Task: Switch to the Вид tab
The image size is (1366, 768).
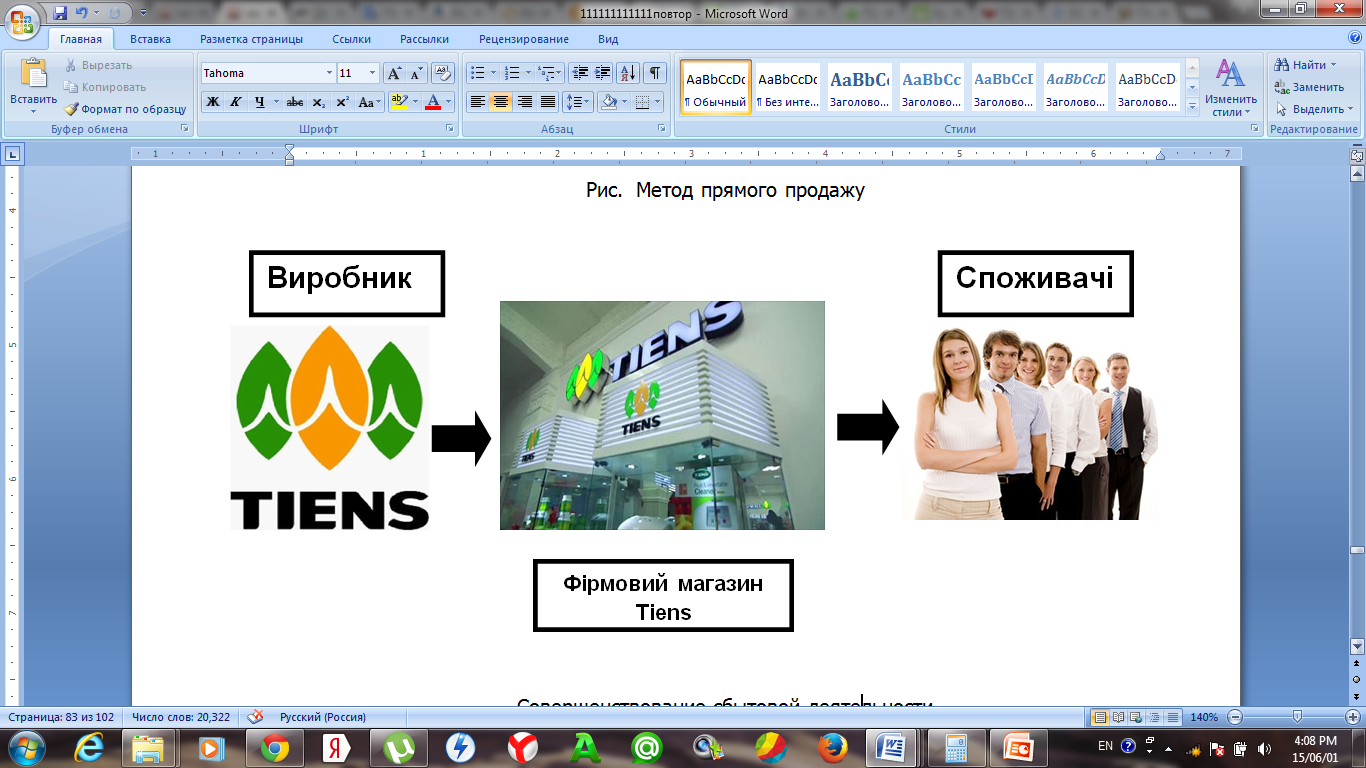Action: 608,39
